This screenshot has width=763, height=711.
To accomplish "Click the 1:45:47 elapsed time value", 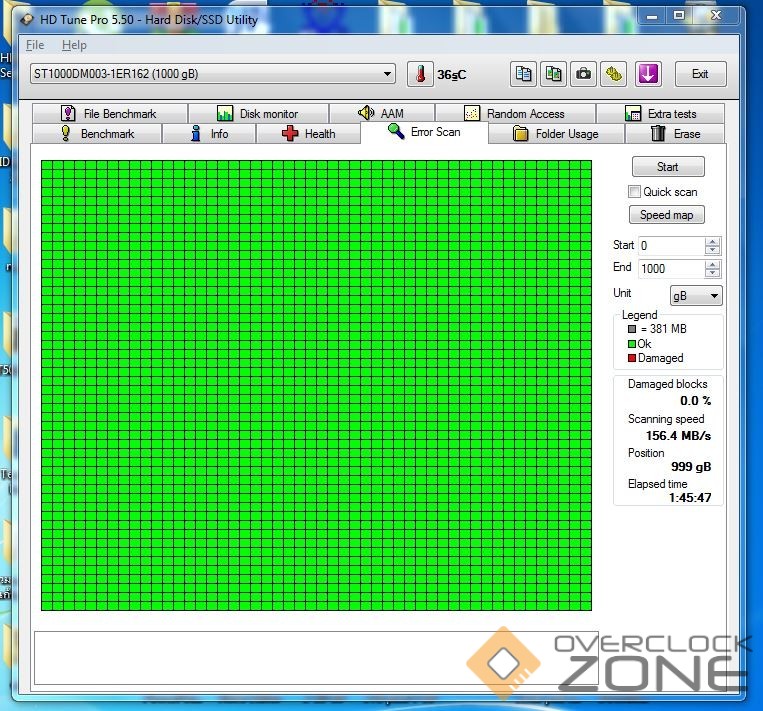I will point(690,497).
